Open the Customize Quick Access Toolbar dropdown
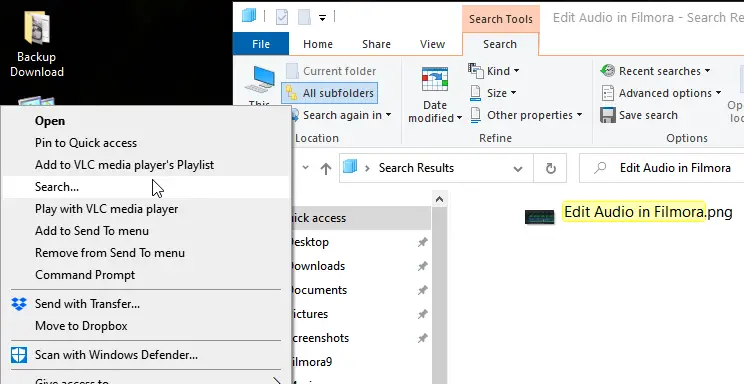Image resolution: width=744 pixels, height=384 pixels. pos(322,18)
